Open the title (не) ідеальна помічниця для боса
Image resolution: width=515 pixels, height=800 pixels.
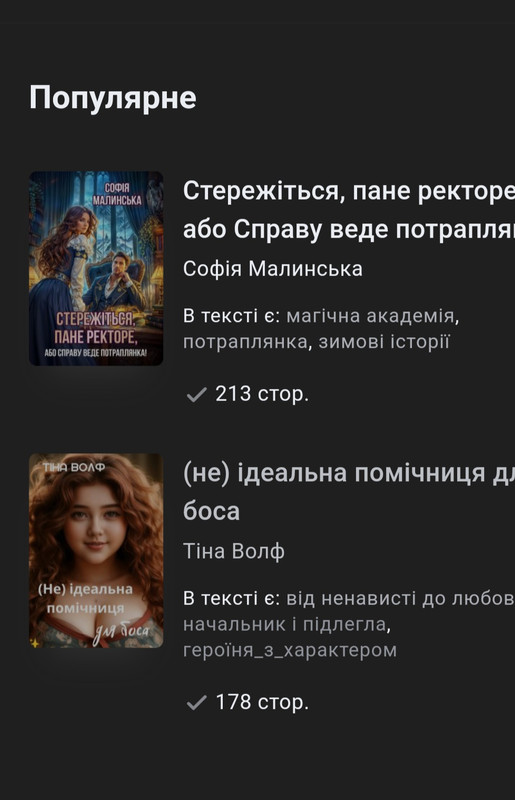(349, 492)
